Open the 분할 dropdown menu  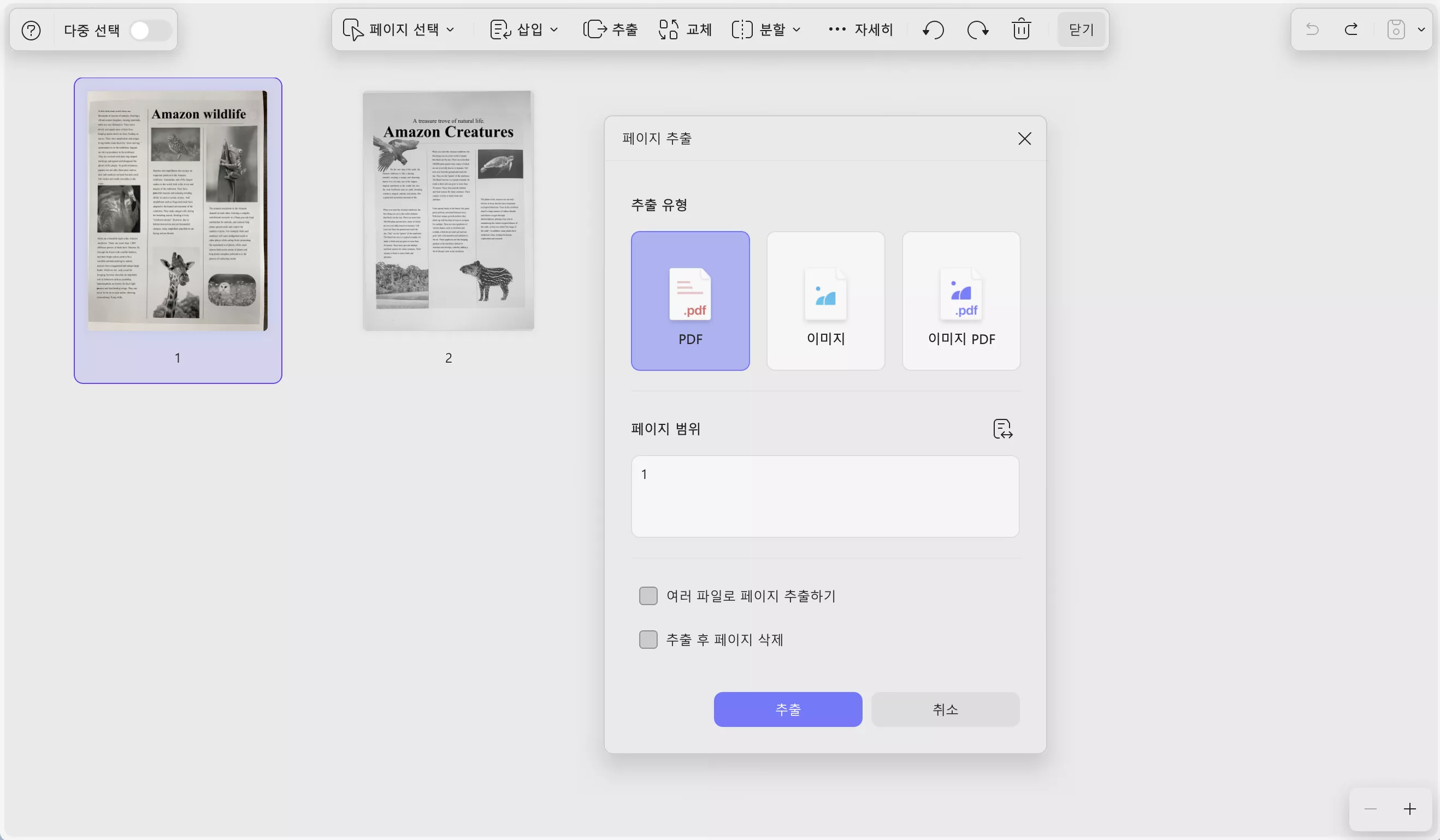[x=798, y=29]
